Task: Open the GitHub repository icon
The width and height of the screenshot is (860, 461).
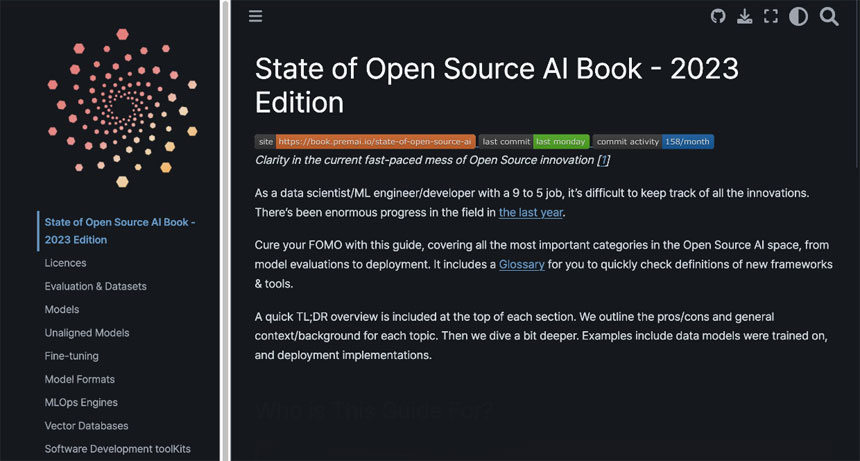Action: [717, 16]
